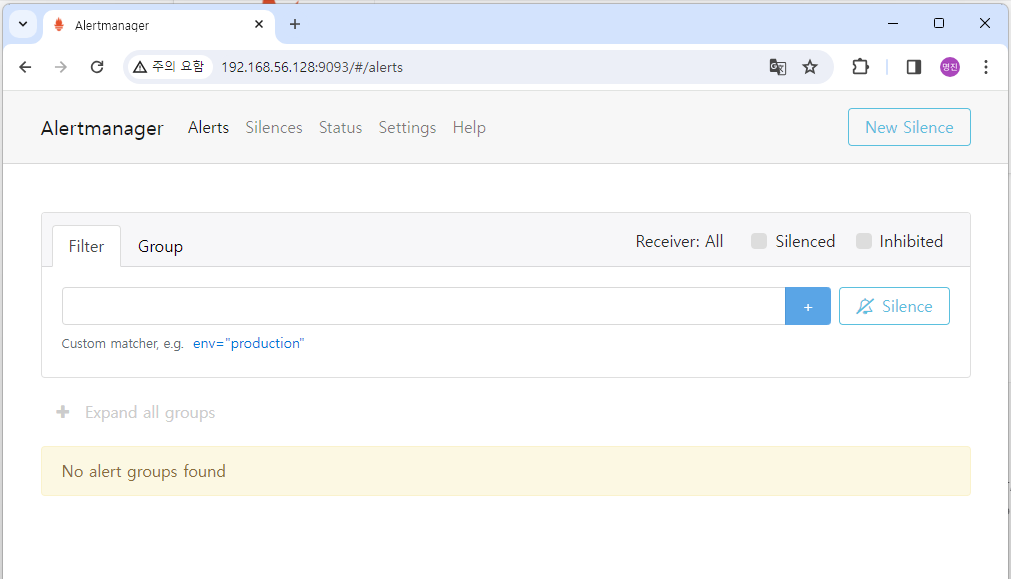Minimize the browser window
Screen dimensions: 1011x579
coord(893,23)
